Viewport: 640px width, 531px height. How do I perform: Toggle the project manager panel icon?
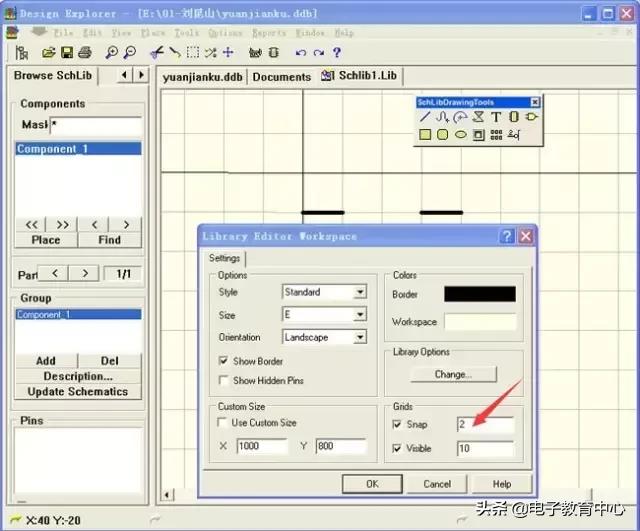[21, 52]
